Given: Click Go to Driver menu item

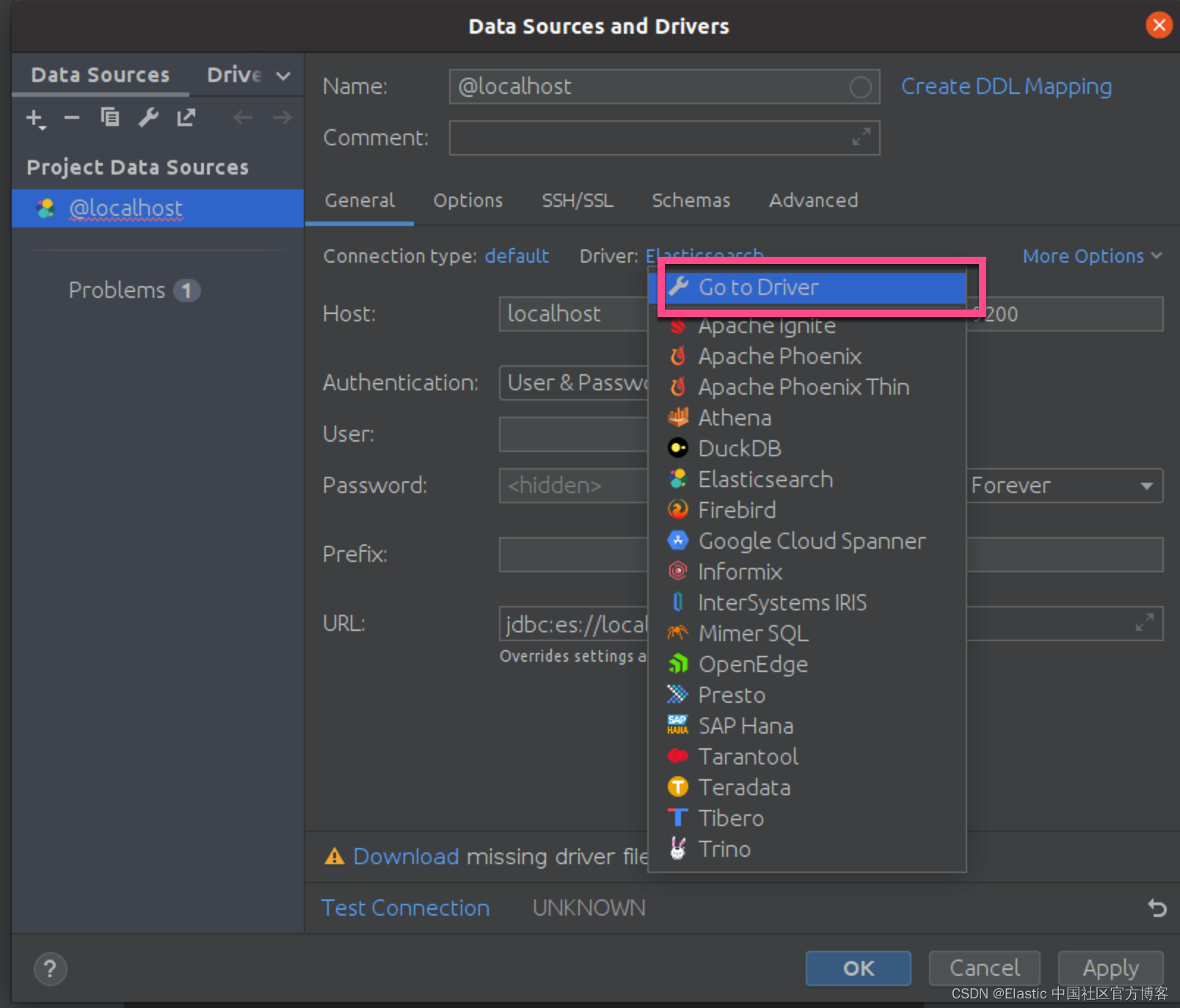Looking at the screenshot, I should pos(807,288).
